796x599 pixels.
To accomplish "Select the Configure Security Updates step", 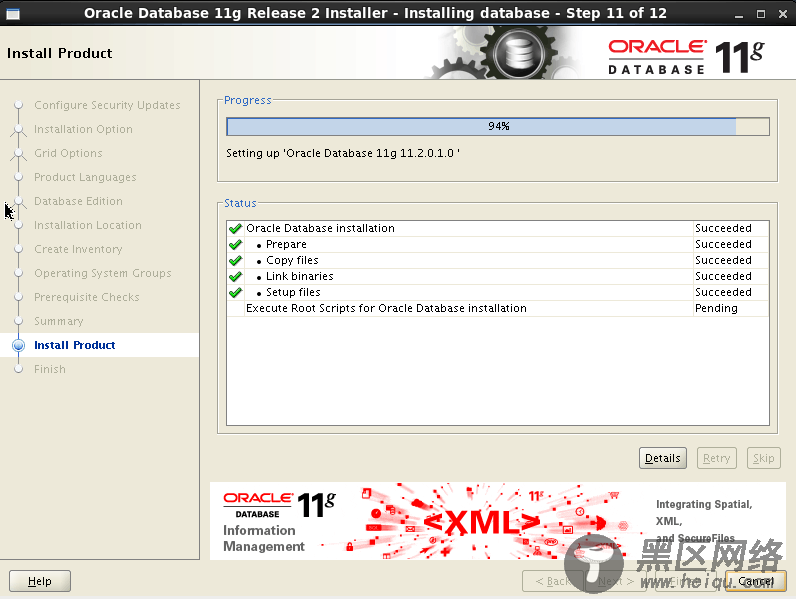I will point(107,105).
